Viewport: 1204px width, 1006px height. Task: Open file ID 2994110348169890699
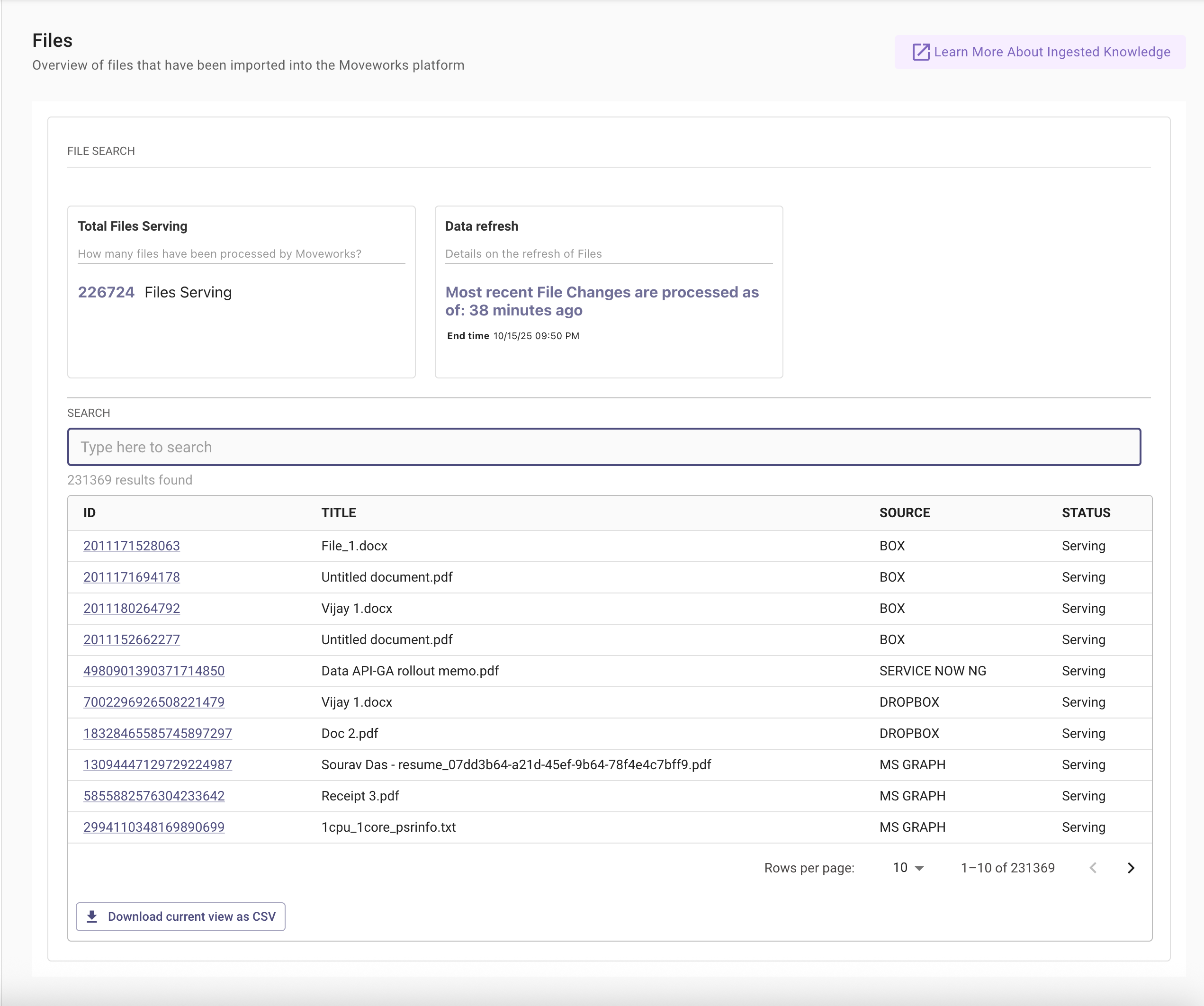153,827
